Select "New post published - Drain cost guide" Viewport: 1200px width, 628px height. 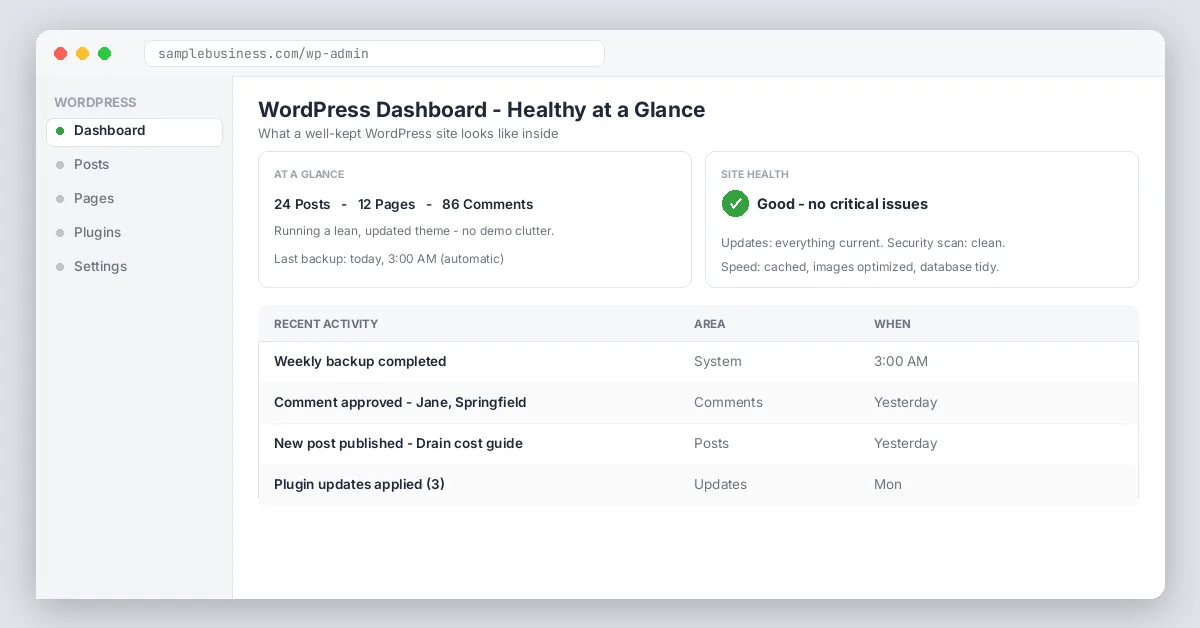(698, 444)
